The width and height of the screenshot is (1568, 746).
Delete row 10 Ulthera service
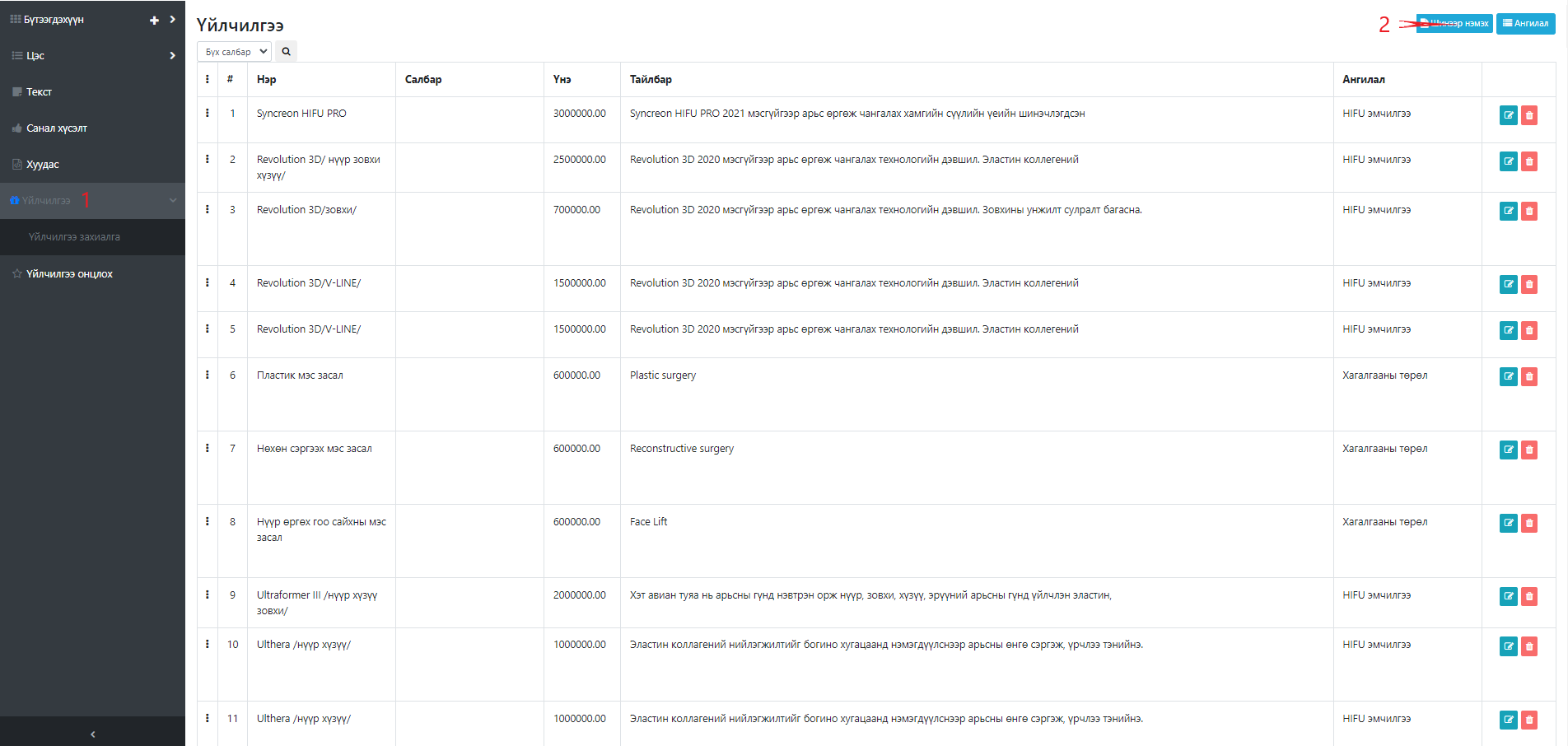[x=1529, y=646]
